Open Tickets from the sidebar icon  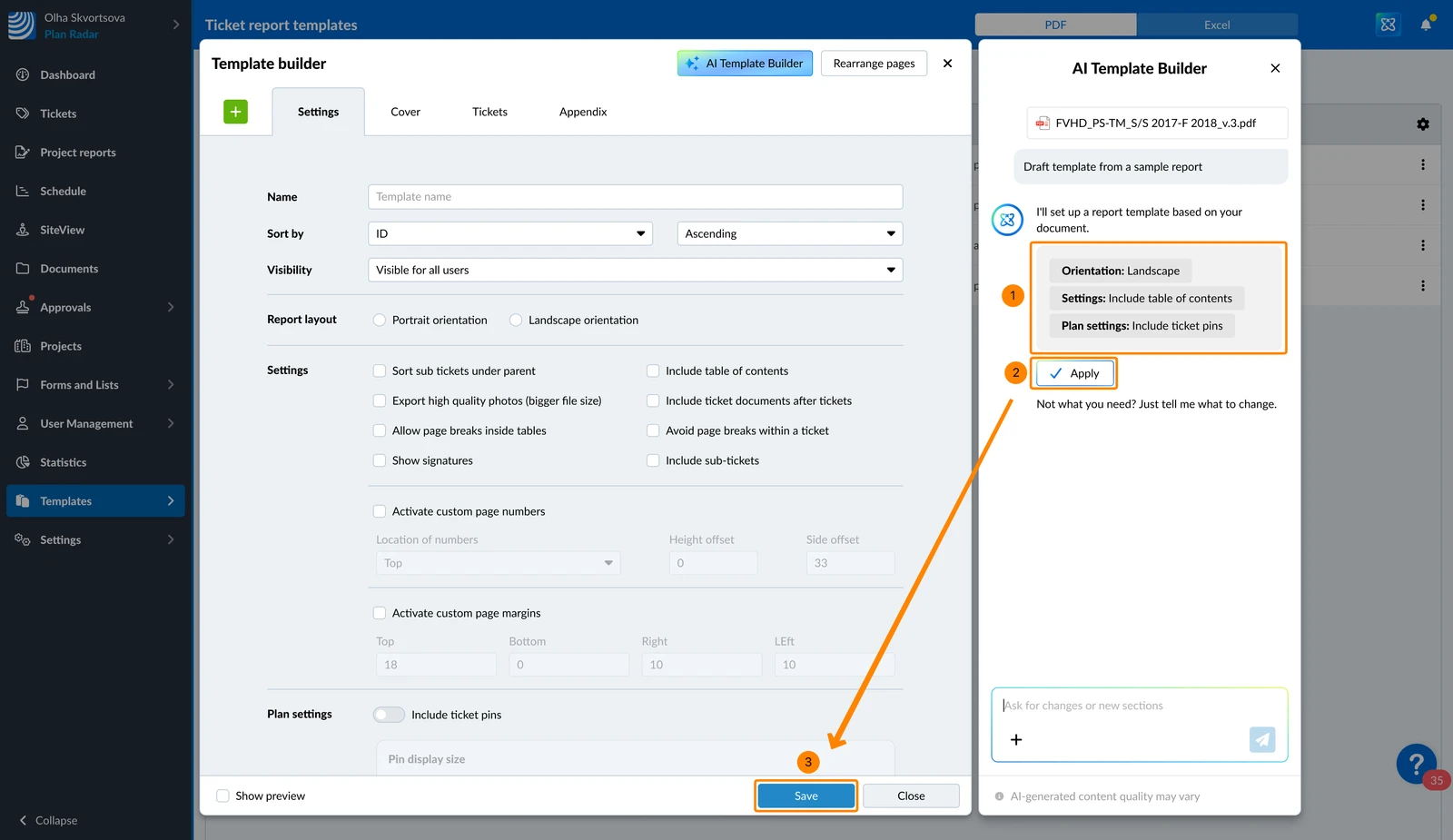click(x=23, y=114)
